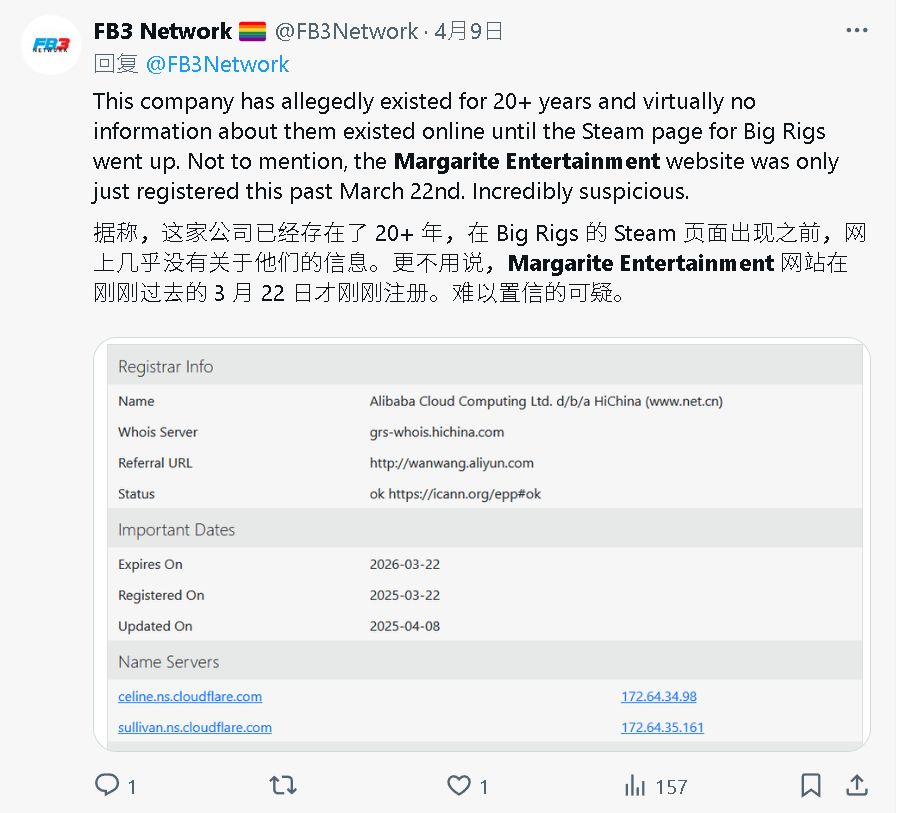Click the English tweet text body
This screenshot has height=813, width=897.
click(466, 146)
